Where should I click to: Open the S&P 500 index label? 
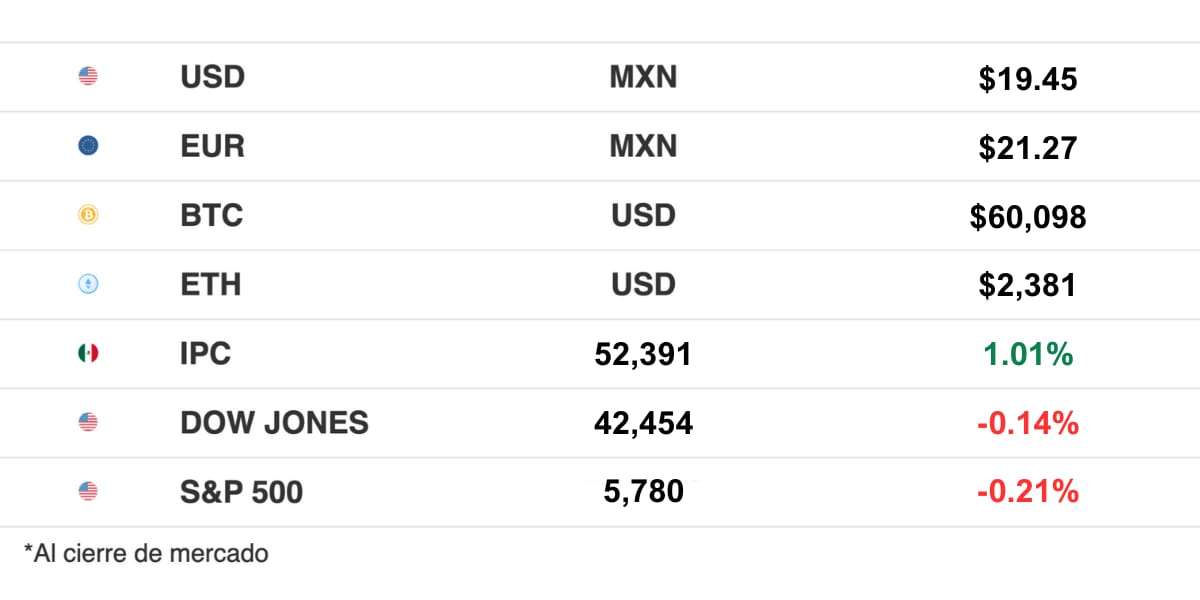coord(241,491)
